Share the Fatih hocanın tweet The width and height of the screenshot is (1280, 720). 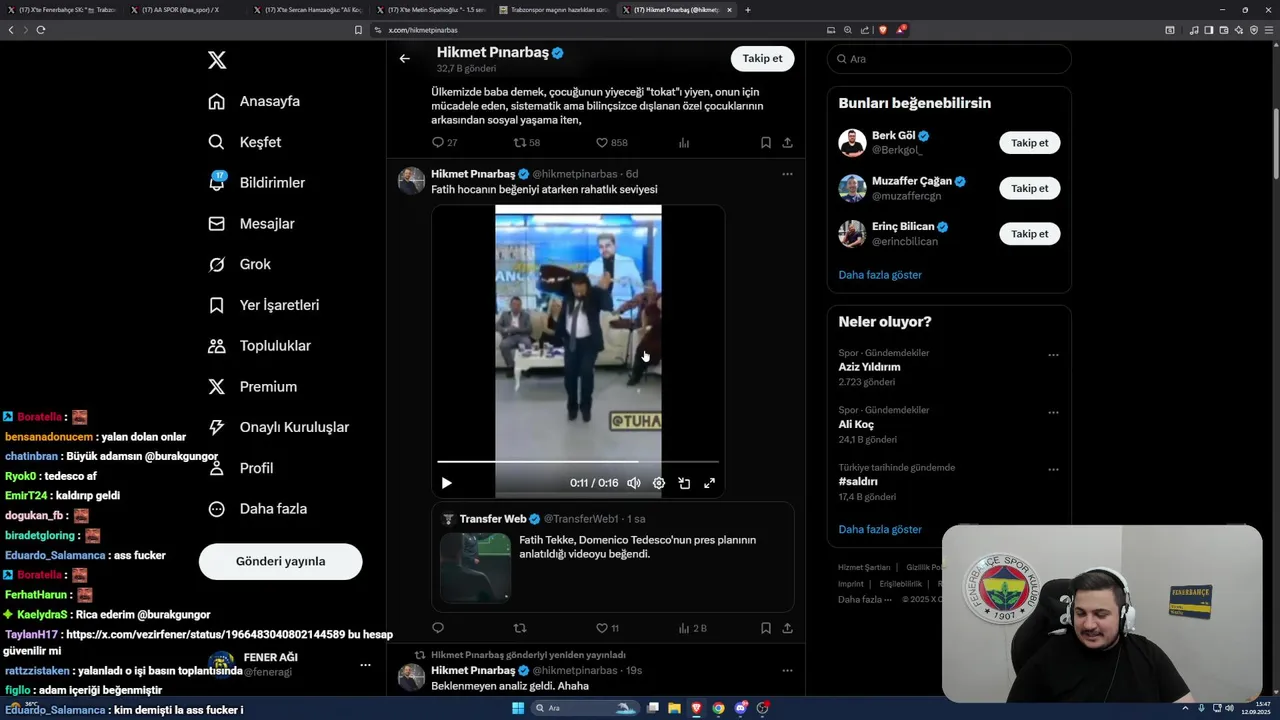[788, 628]
